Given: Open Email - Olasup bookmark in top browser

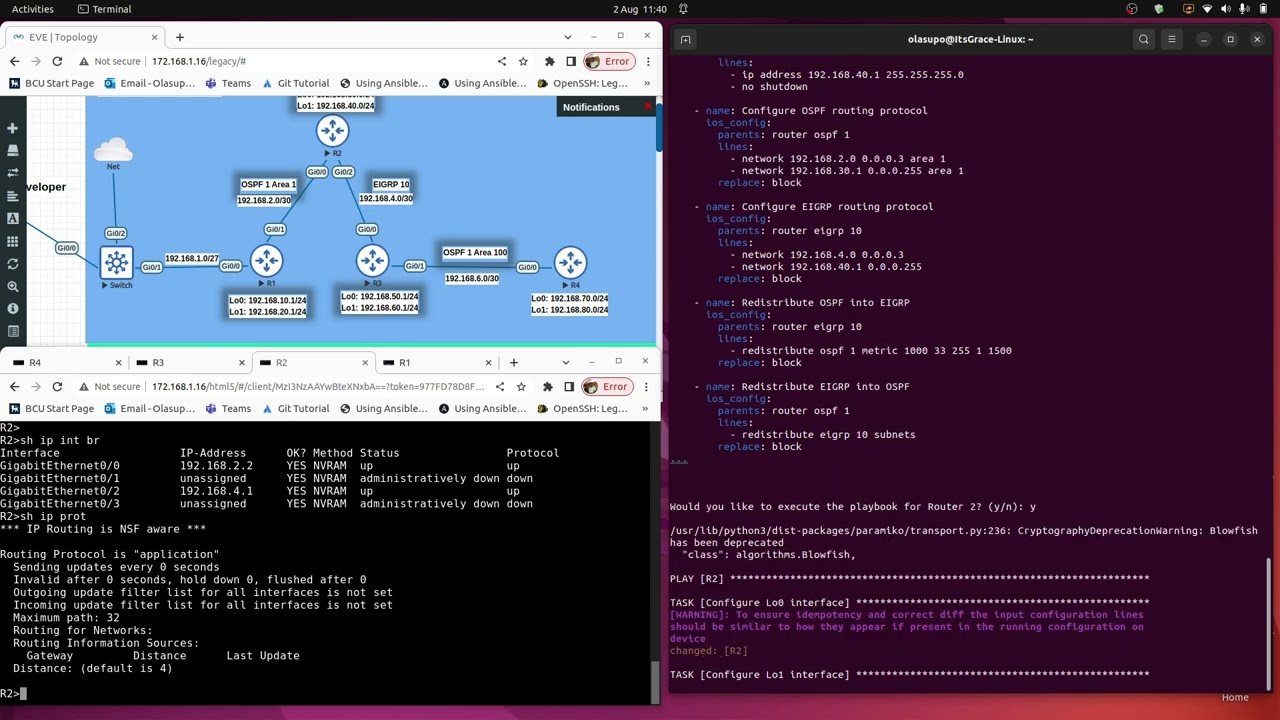Looking at the screenshot, I should pyautogui.click(x=149, y=83).
